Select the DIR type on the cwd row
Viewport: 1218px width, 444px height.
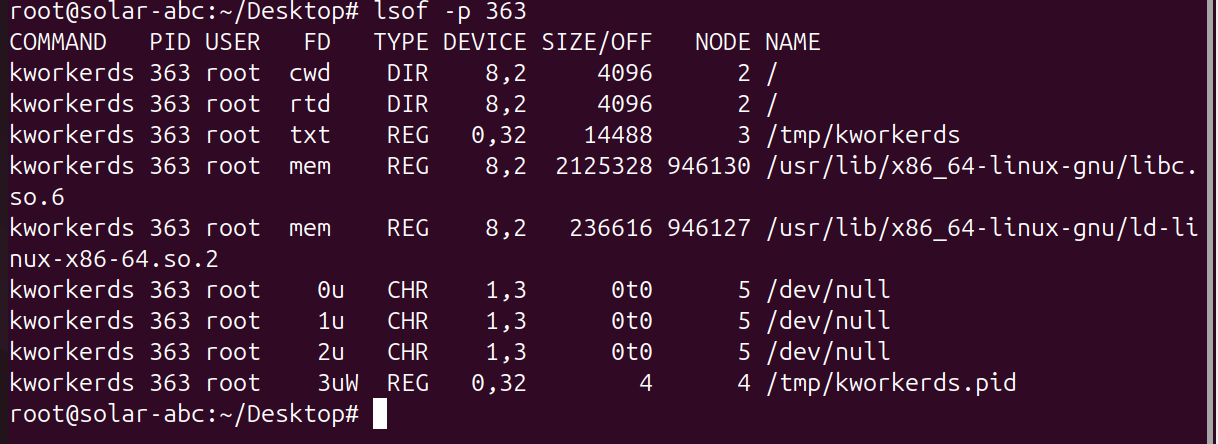[x=408, y=74]
